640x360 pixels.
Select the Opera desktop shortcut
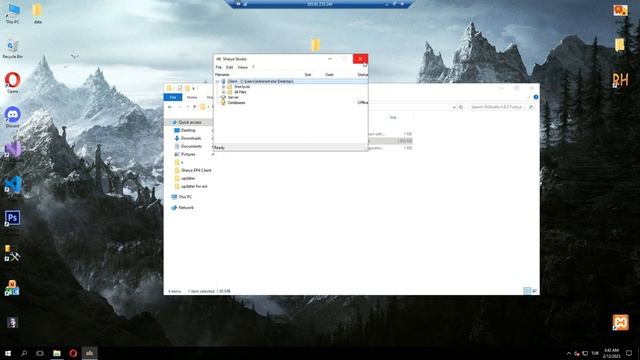coord(12,83)
